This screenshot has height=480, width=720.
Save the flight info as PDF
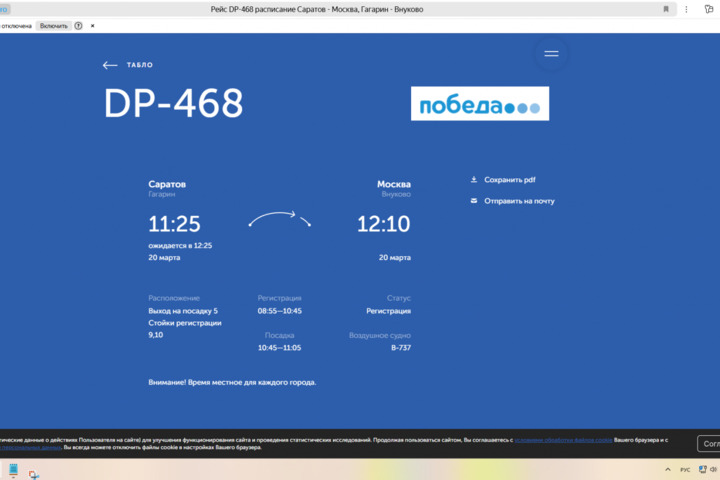[510, 180]
